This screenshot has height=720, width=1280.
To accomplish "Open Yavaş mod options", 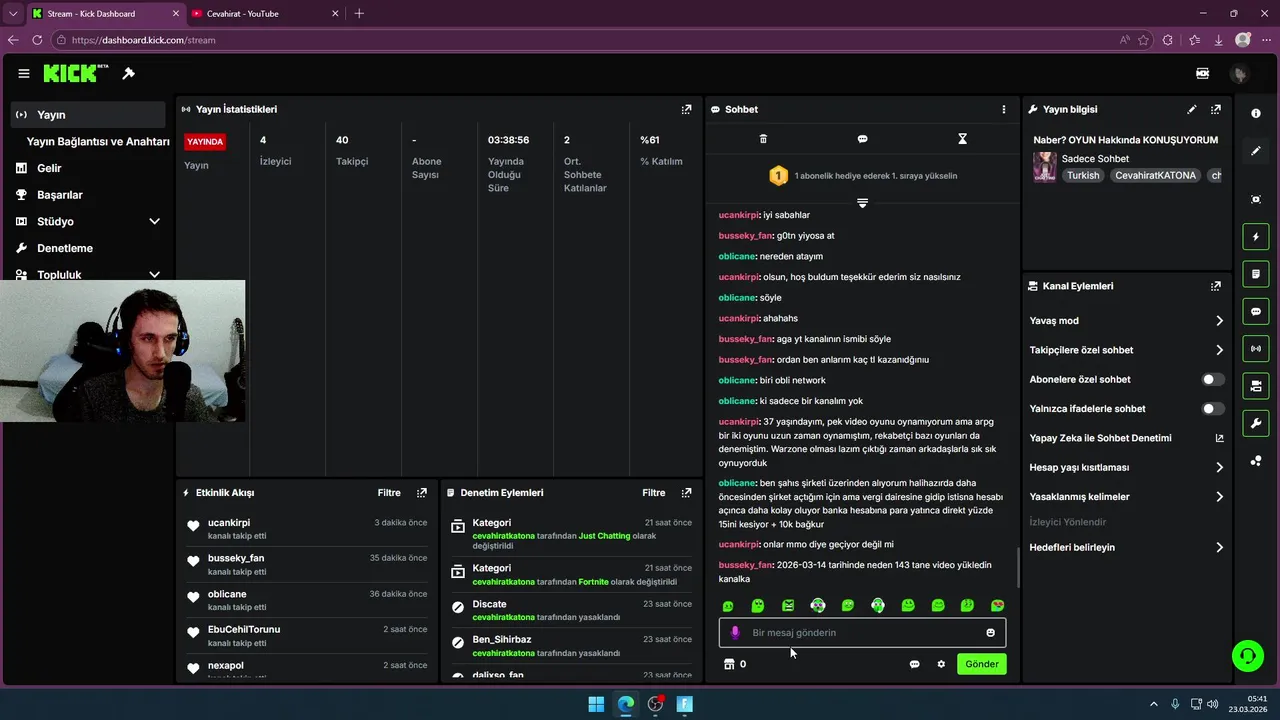I will (x=1126, y=321).
